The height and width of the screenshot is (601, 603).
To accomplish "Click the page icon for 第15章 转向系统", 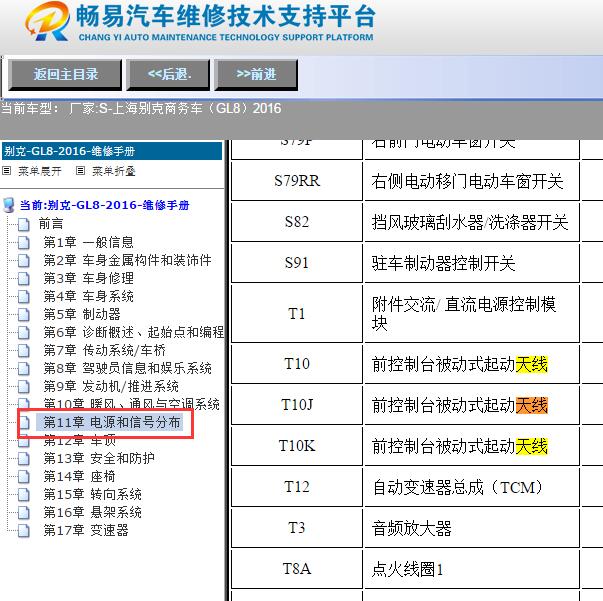I will [23, 494].
